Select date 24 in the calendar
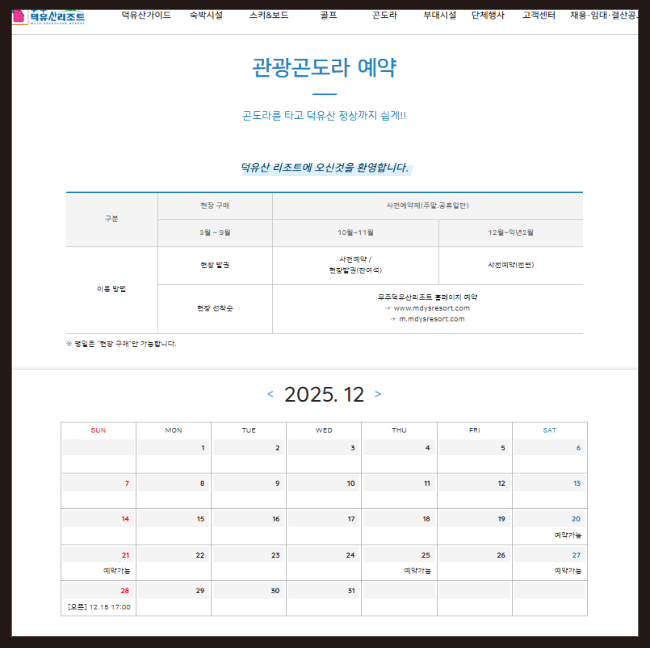The image size is (650, 648). point(350,555)
